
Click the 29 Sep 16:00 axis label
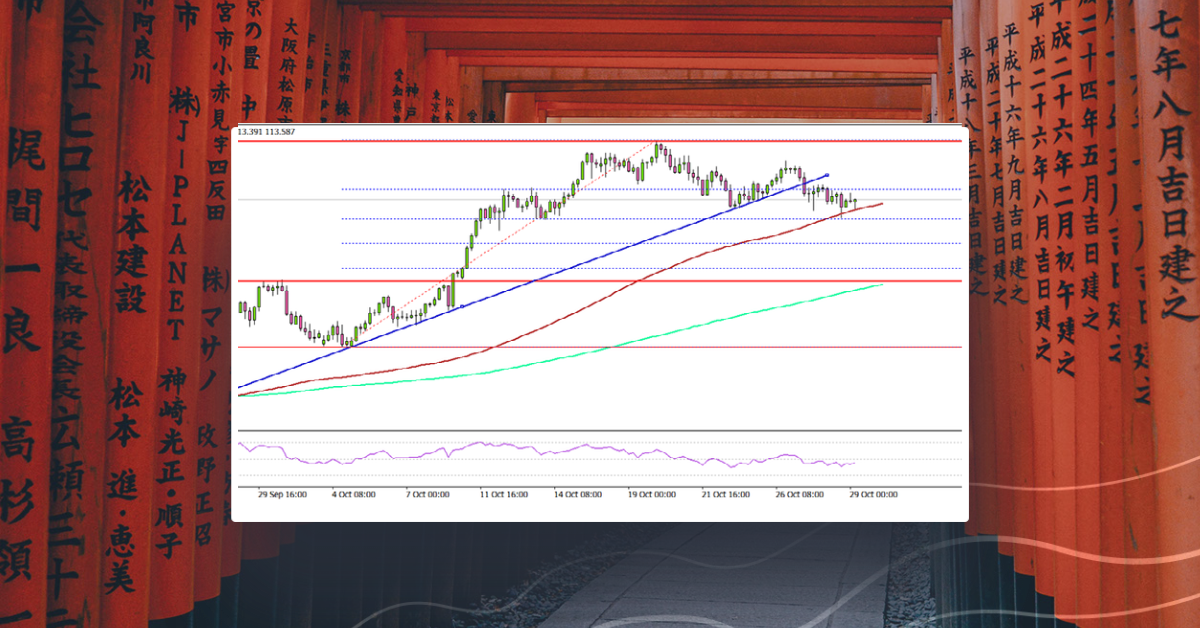pos(282,493)
